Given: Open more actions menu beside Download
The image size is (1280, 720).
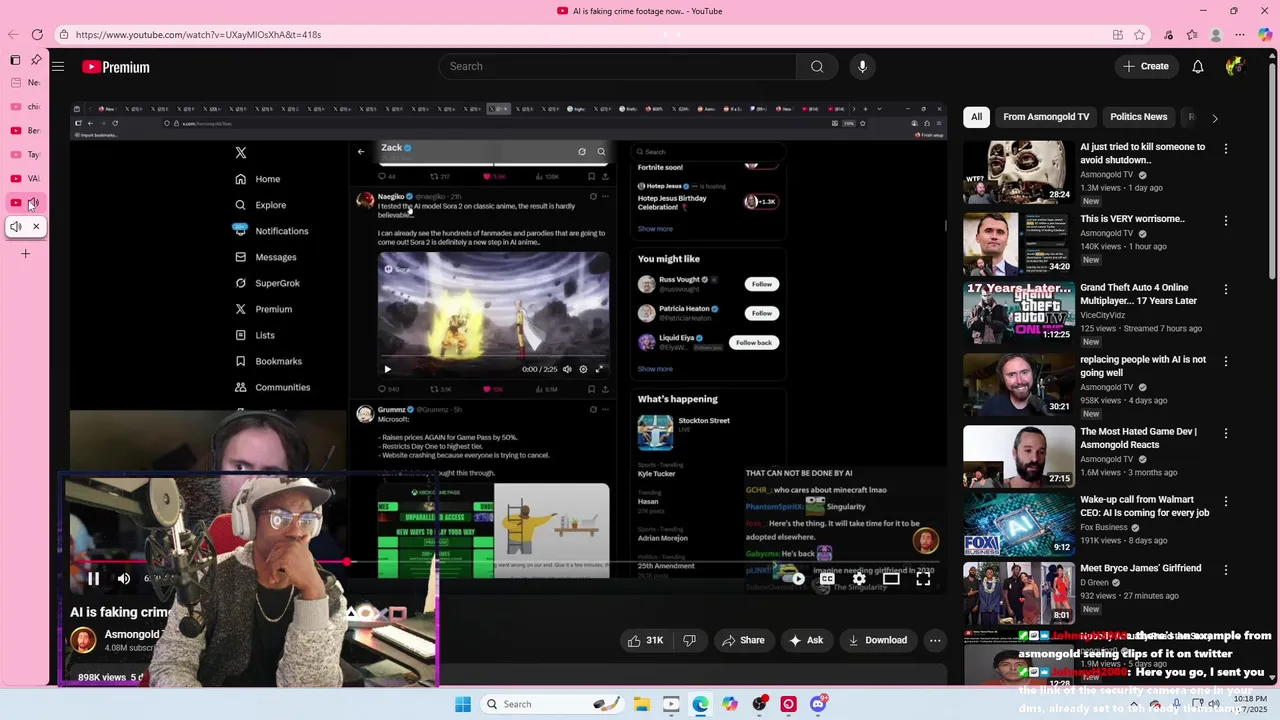Looking at the screenshot, I should point(935,640).
